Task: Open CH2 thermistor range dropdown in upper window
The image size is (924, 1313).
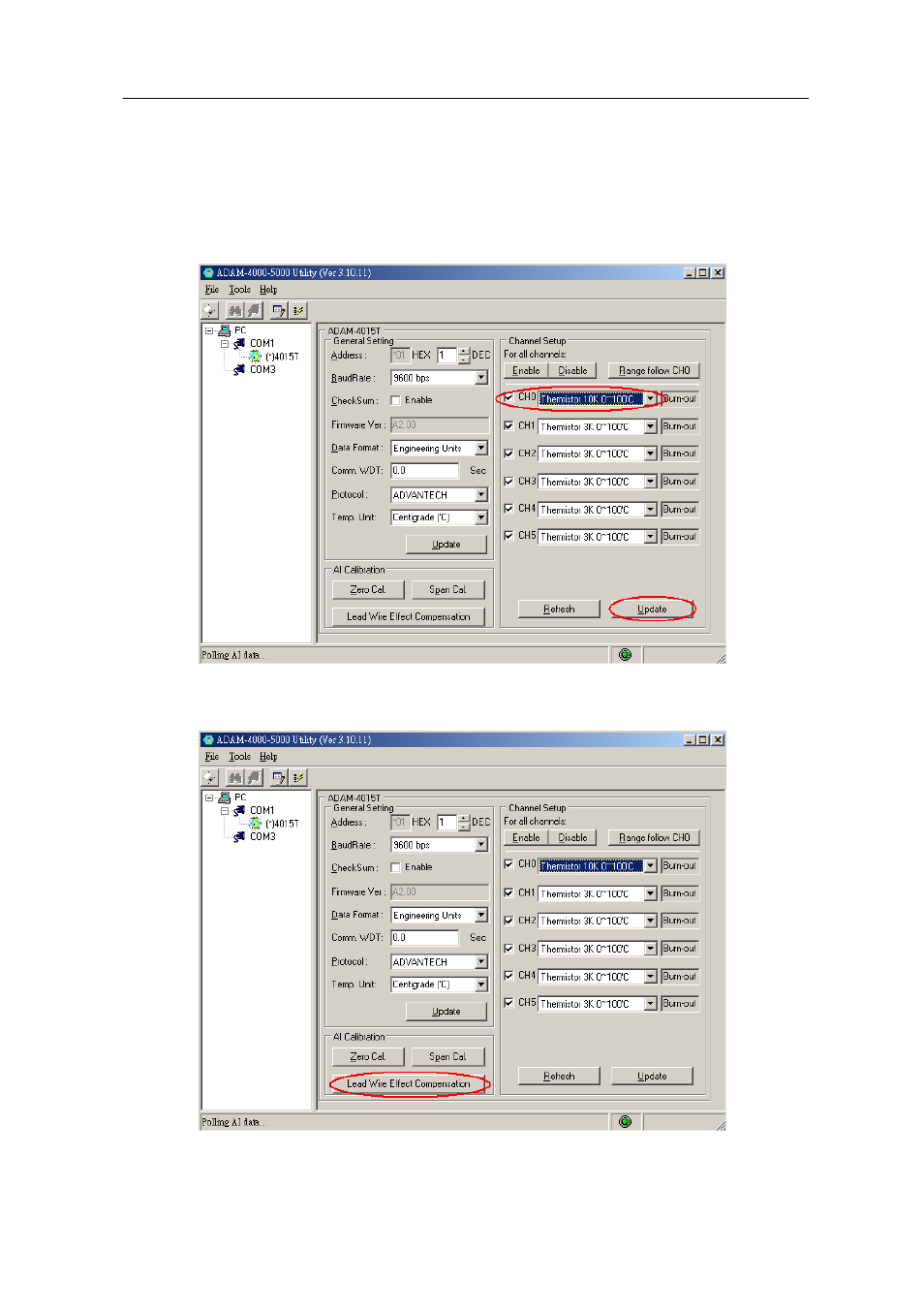Action: 651,453
